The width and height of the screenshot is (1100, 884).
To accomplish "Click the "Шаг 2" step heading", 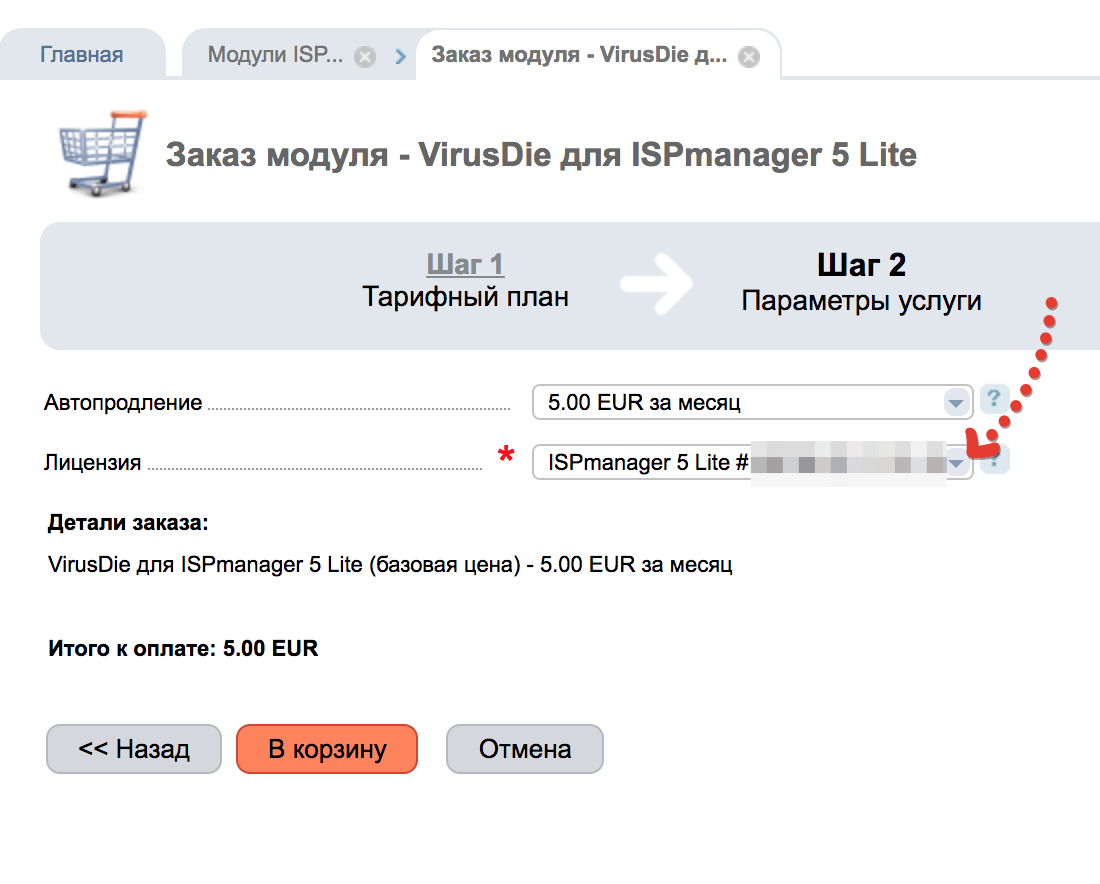I will point(861,265).
